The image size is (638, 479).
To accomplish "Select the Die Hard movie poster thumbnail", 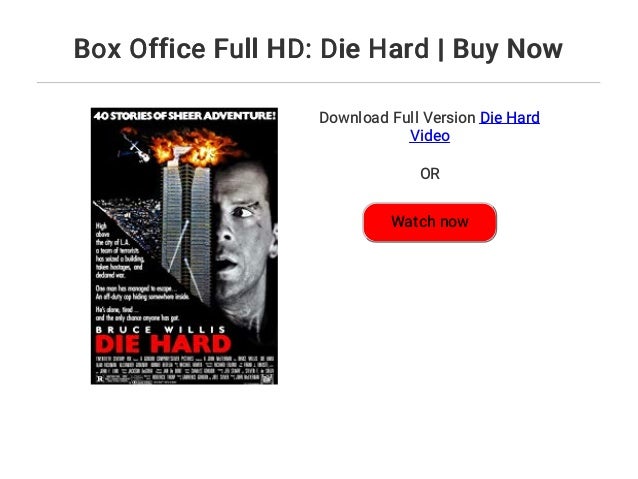I will [x=184, y=246].
